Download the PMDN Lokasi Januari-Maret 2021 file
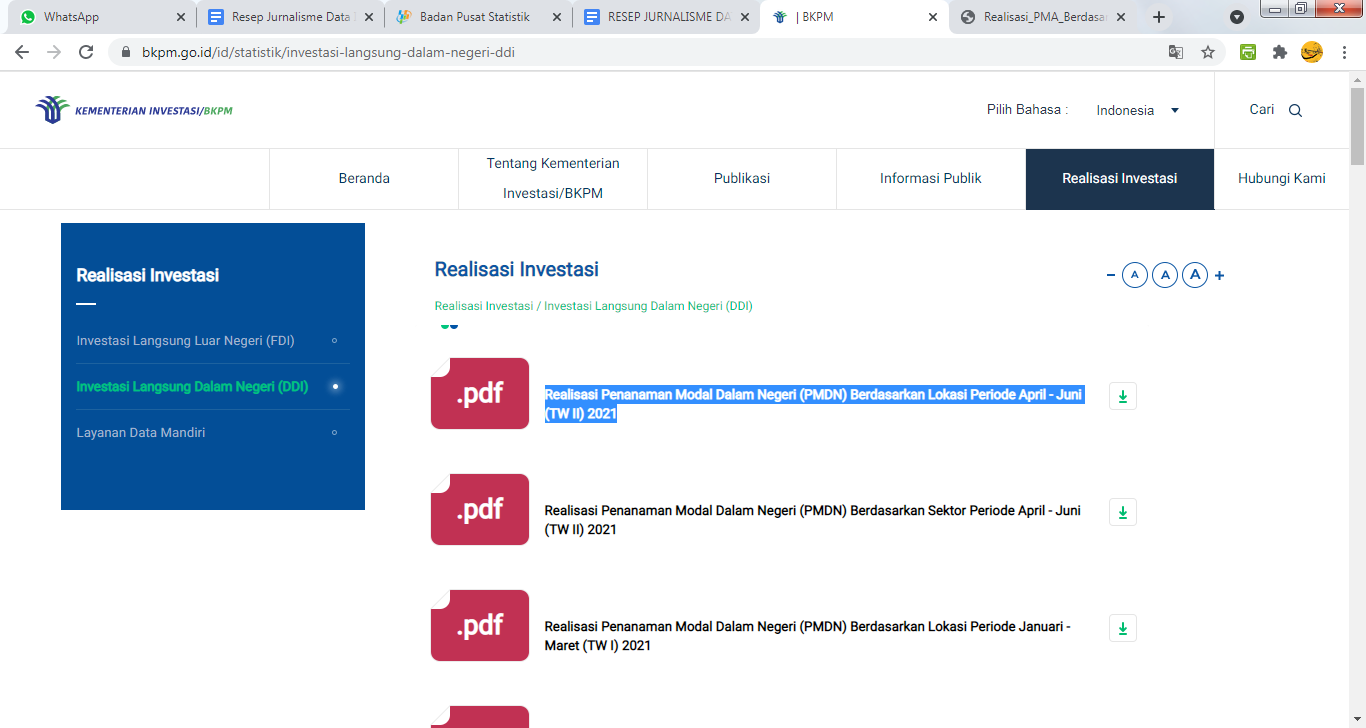The image size is (1366, 728). [1122, 629]
